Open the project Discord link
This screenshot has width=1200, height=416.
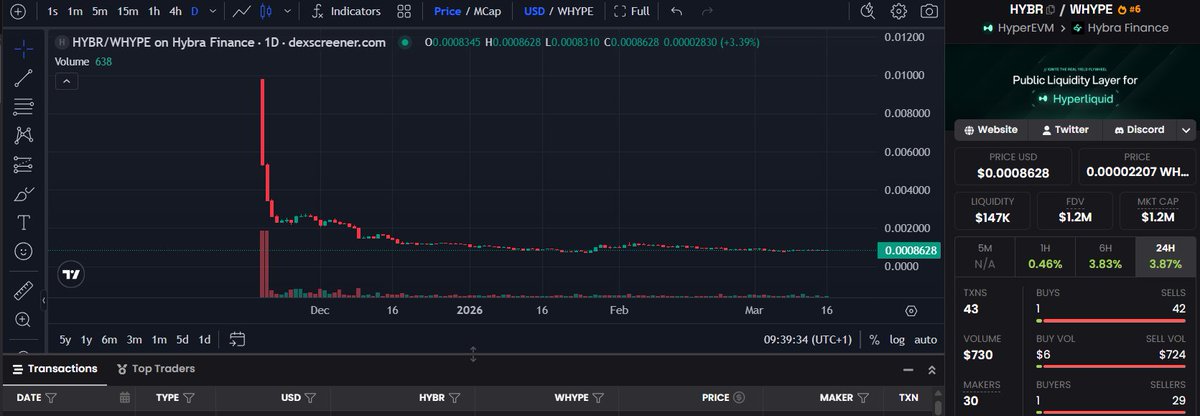click(x=1138, y=130)
